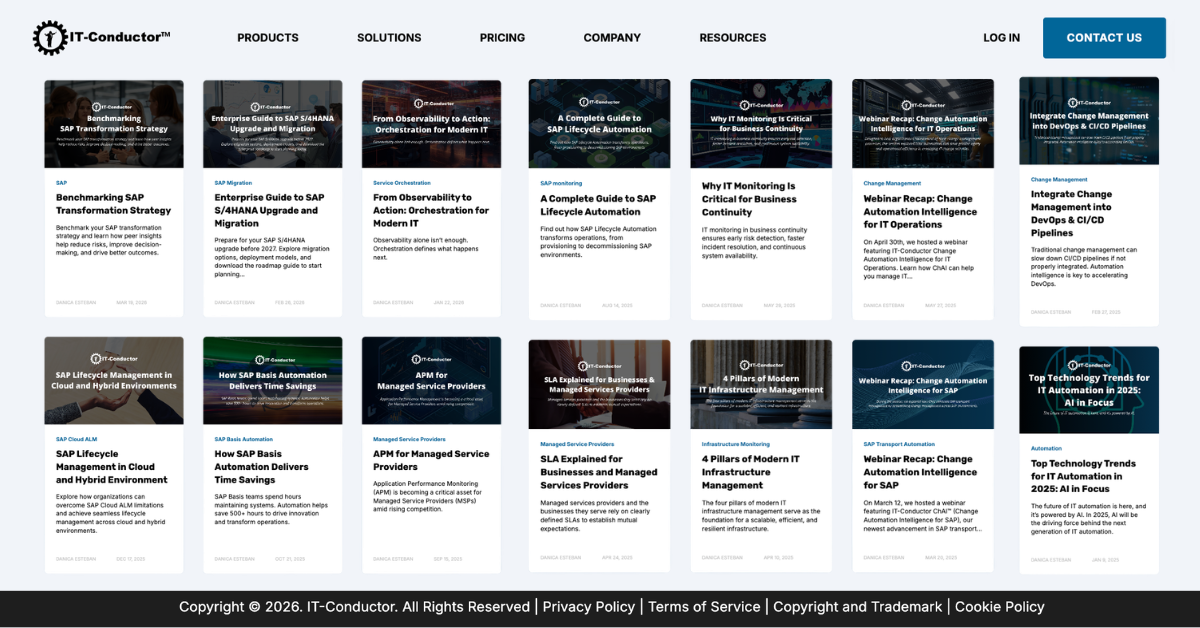
Task: Click the IT-Conductor logo icon
Action: [48, 38]
